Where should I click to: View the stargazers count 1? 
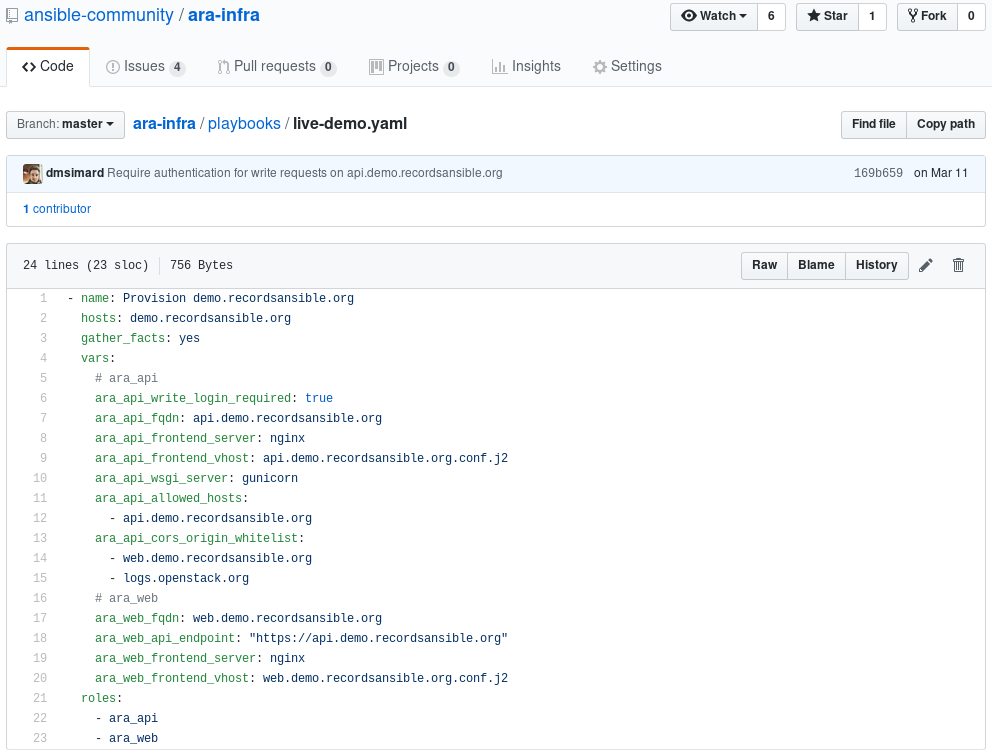(x=872, y=16)
